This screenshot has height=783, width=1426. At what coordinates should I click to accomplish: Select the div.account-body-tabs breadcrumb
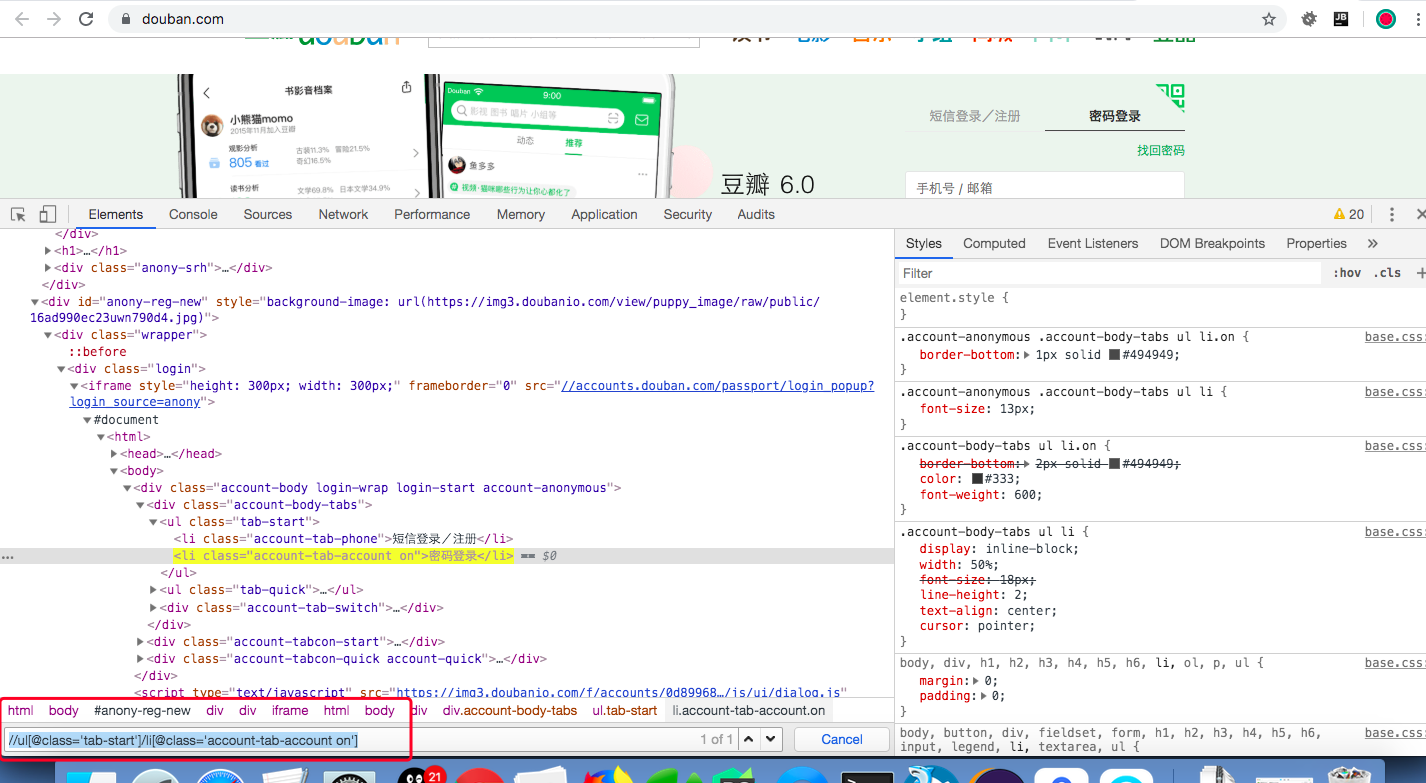pos(510,711)
